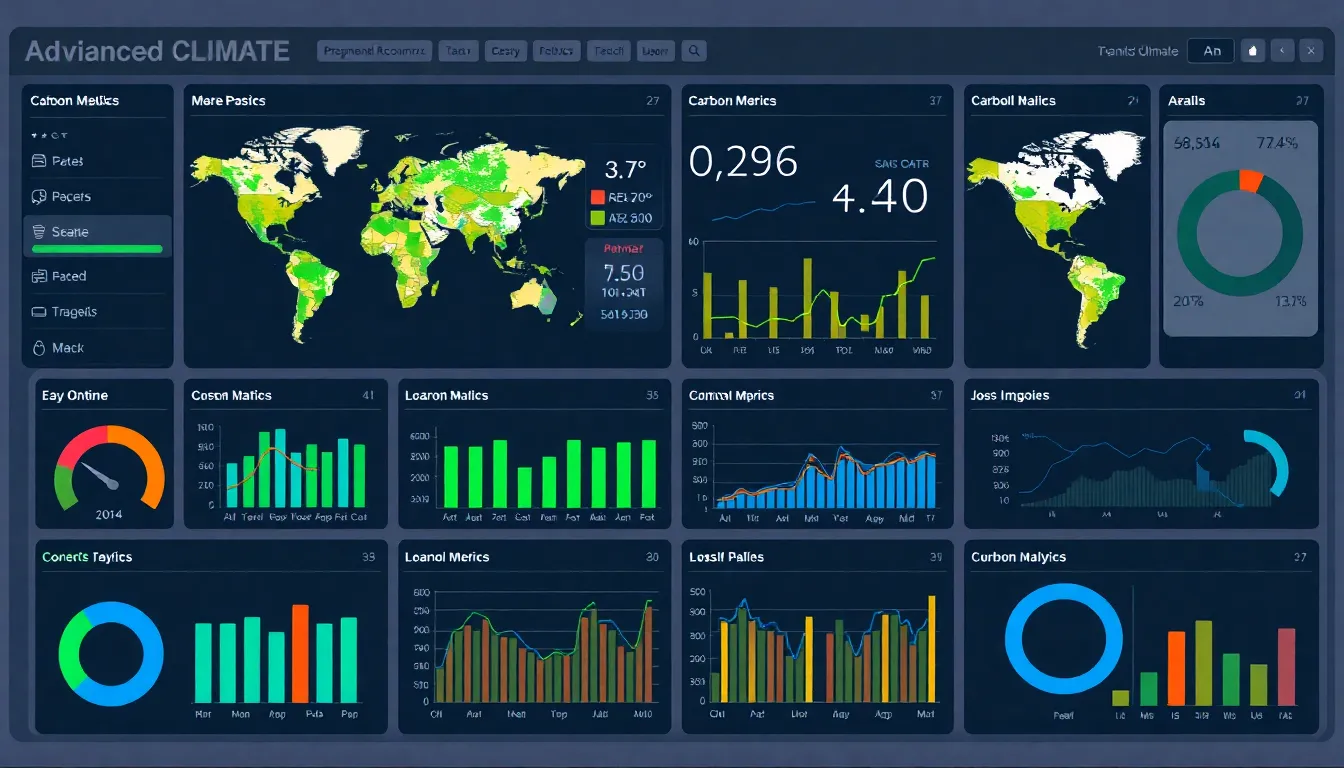Toggle the red REL legend entry on the map
Image resolution: width=1344 pixels, height=768 pixels.
pyautogui.click(x=600, y=197)
